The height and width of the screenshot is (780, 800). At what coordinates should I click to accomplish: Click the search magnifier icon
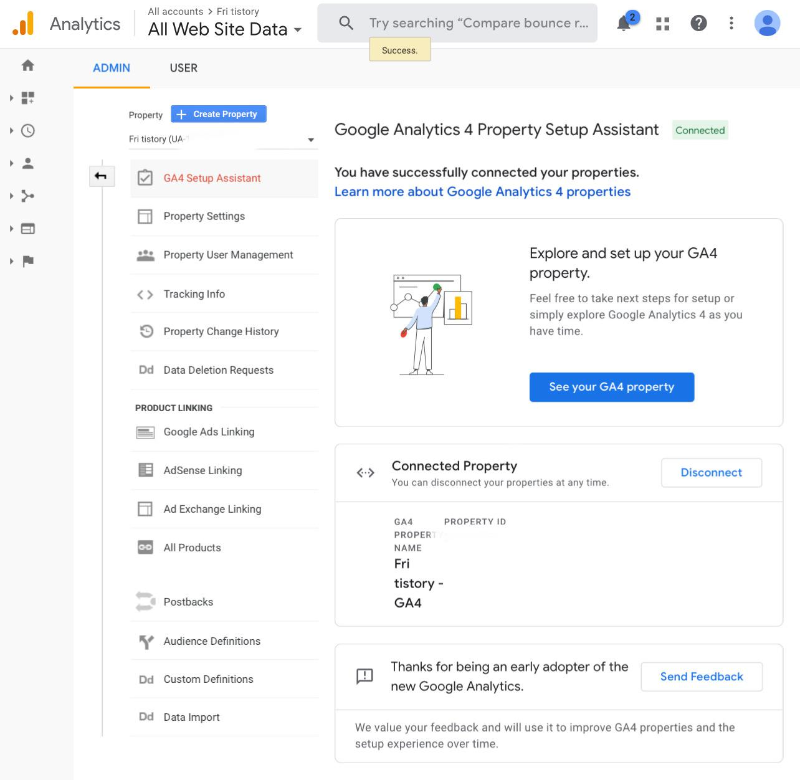tap(346, 23)
